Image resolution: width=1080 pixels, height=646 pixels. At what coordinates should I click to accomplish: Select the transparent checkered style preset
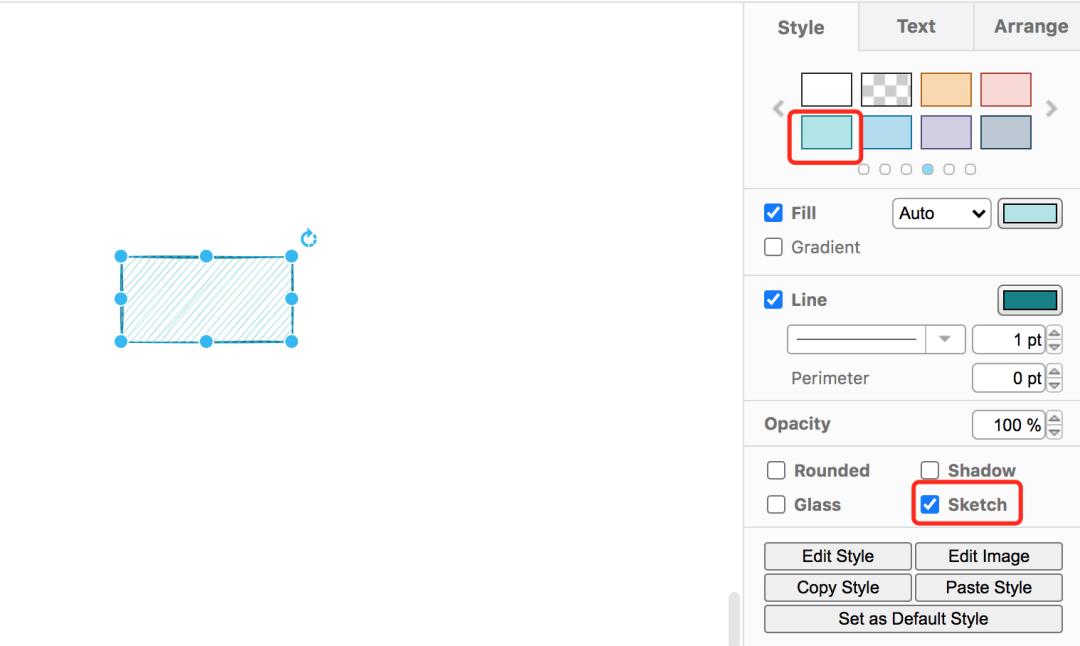click(x=886, y=89)
